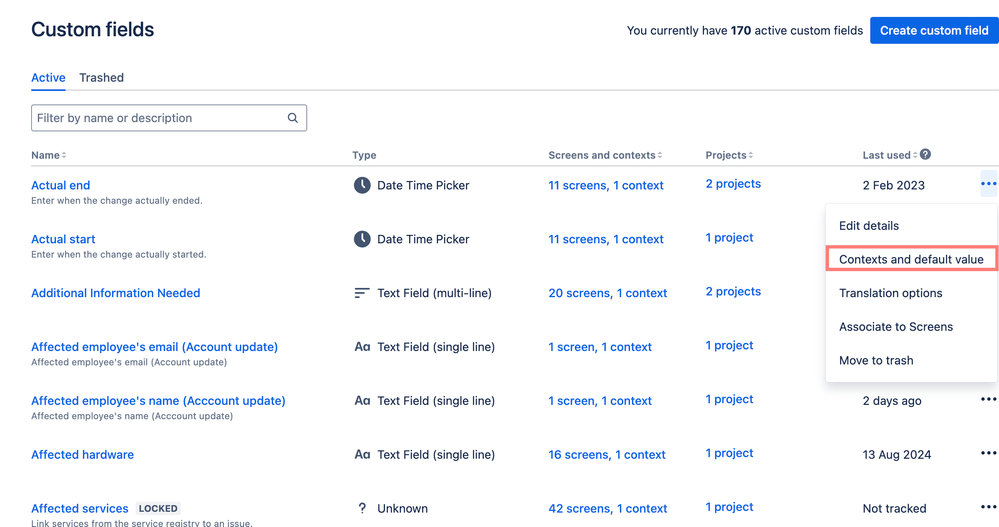This screenshot has height=527, width=999.
Task: Open Affected employee's email (Account update)
Action: tap(154, 347)
